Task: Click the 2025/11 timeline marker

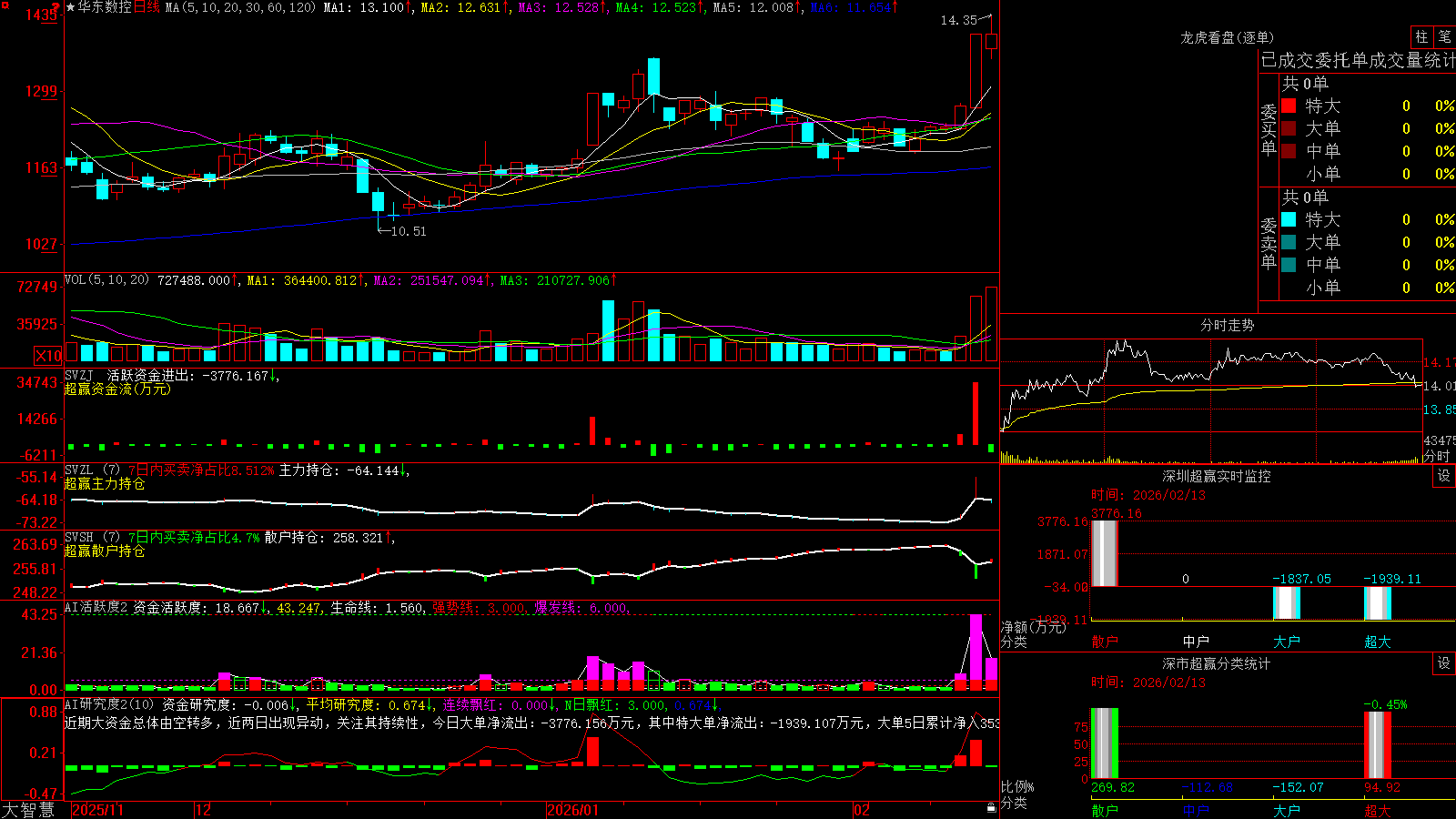Action: pyautogui.click(x=97, y=810)
